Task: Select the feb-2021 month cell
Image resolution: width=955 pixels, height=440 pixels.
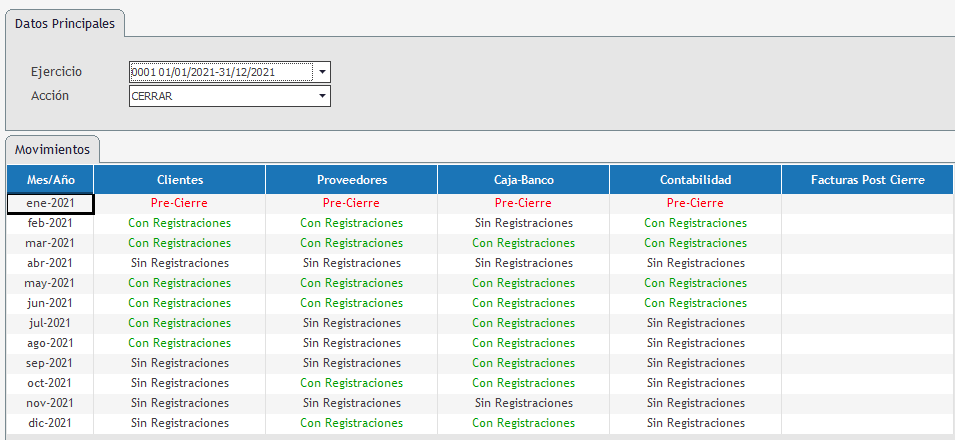Action: (x=50, y=223)
